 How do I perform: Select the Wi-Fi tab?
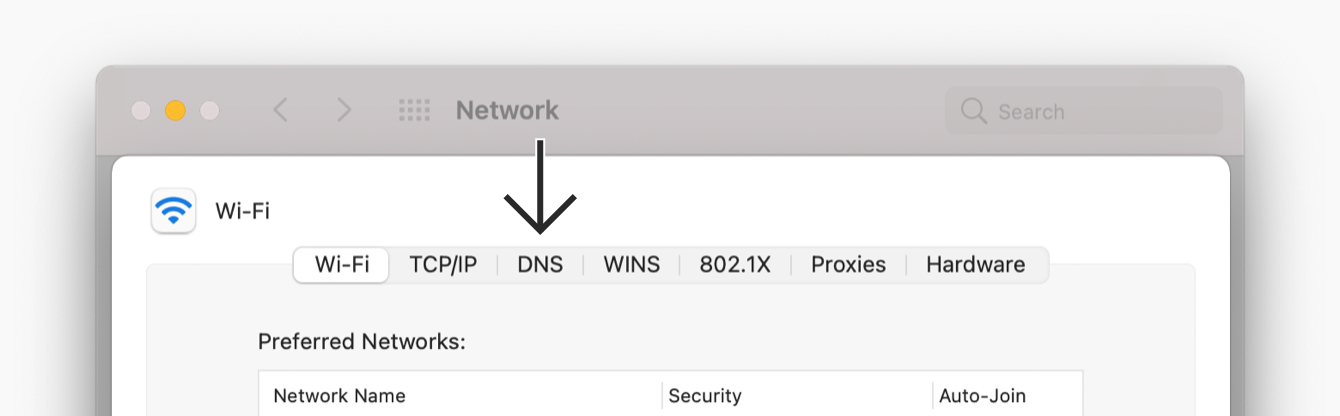coord(342,265)
